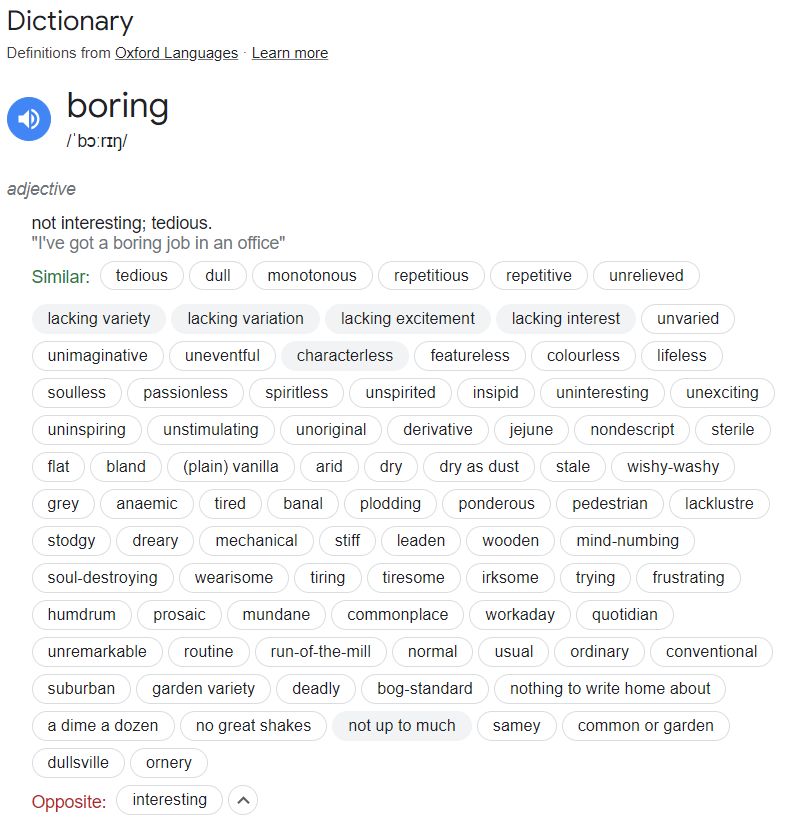This screenshot has width=791, height=837.
Task: Click the 'jejune' synonym chip
Action: [x=530, y=429]
